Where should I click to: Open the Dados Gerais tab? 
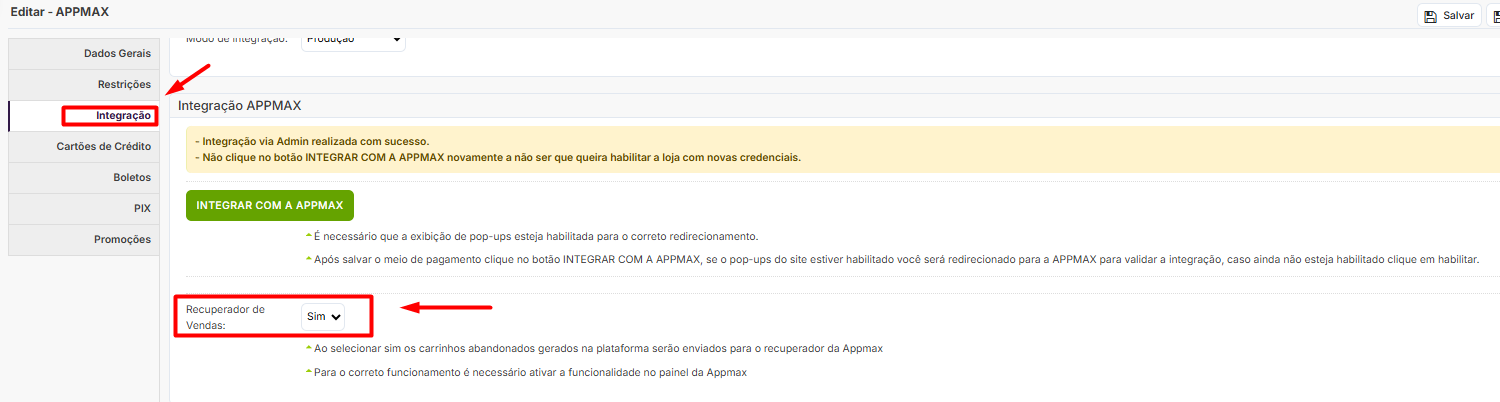click(84, 53)
